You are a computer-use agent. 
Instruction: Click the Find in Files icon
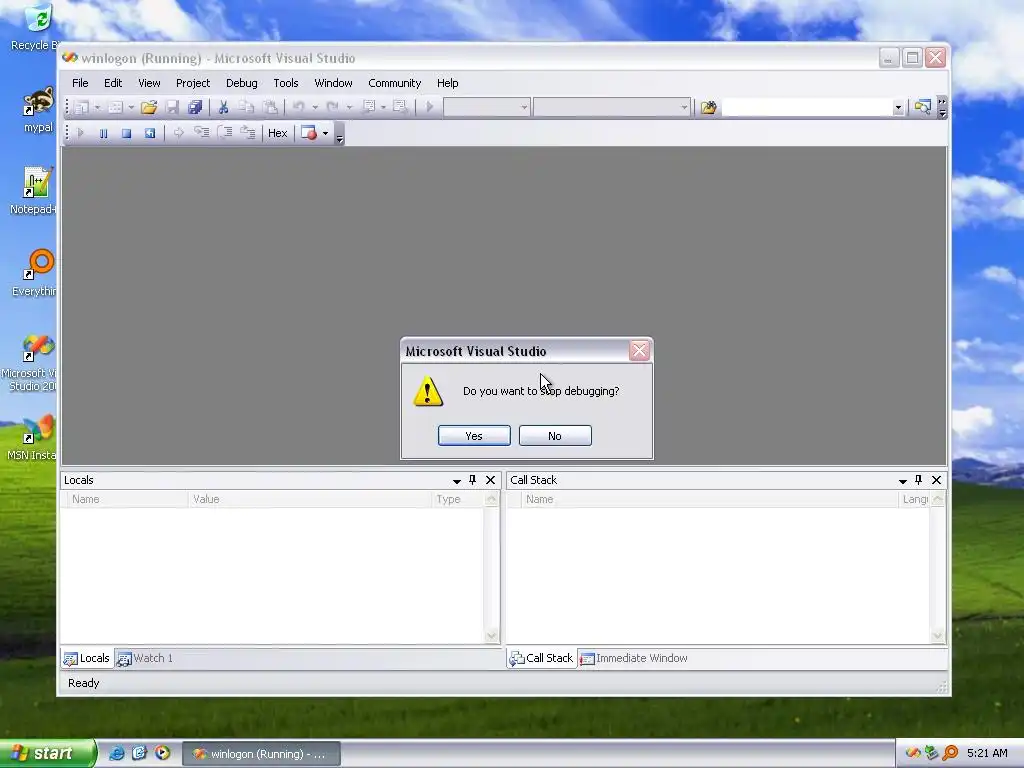click(x=709, y=107)
